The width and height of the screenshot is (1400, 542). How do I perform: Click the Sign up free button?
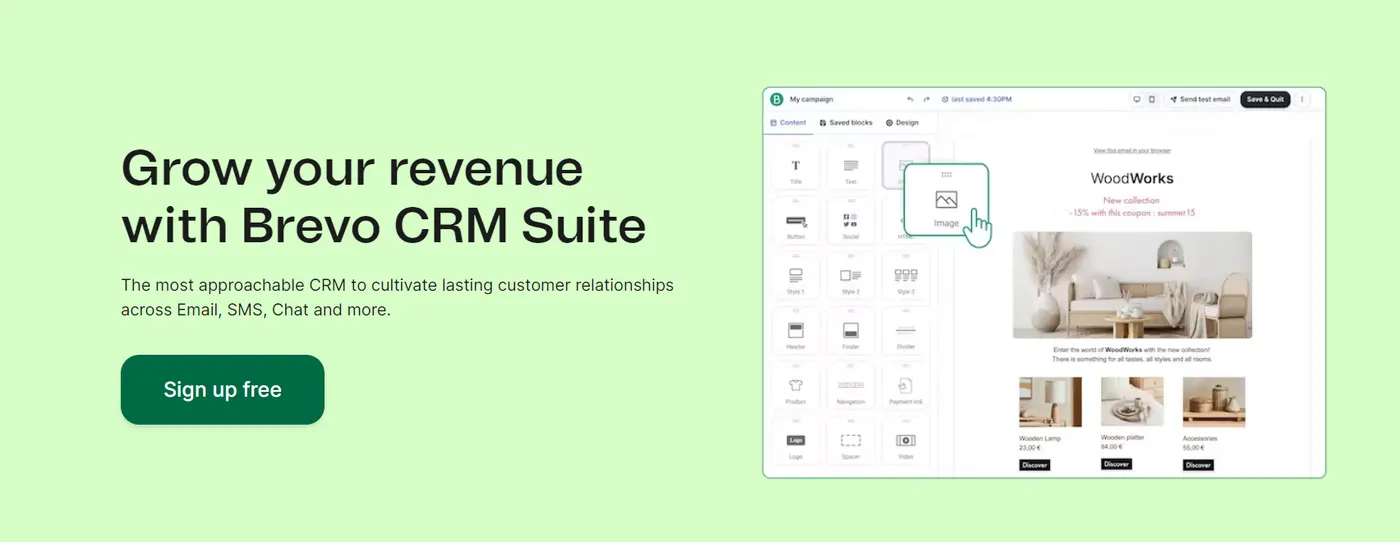[x=222, y=389]
